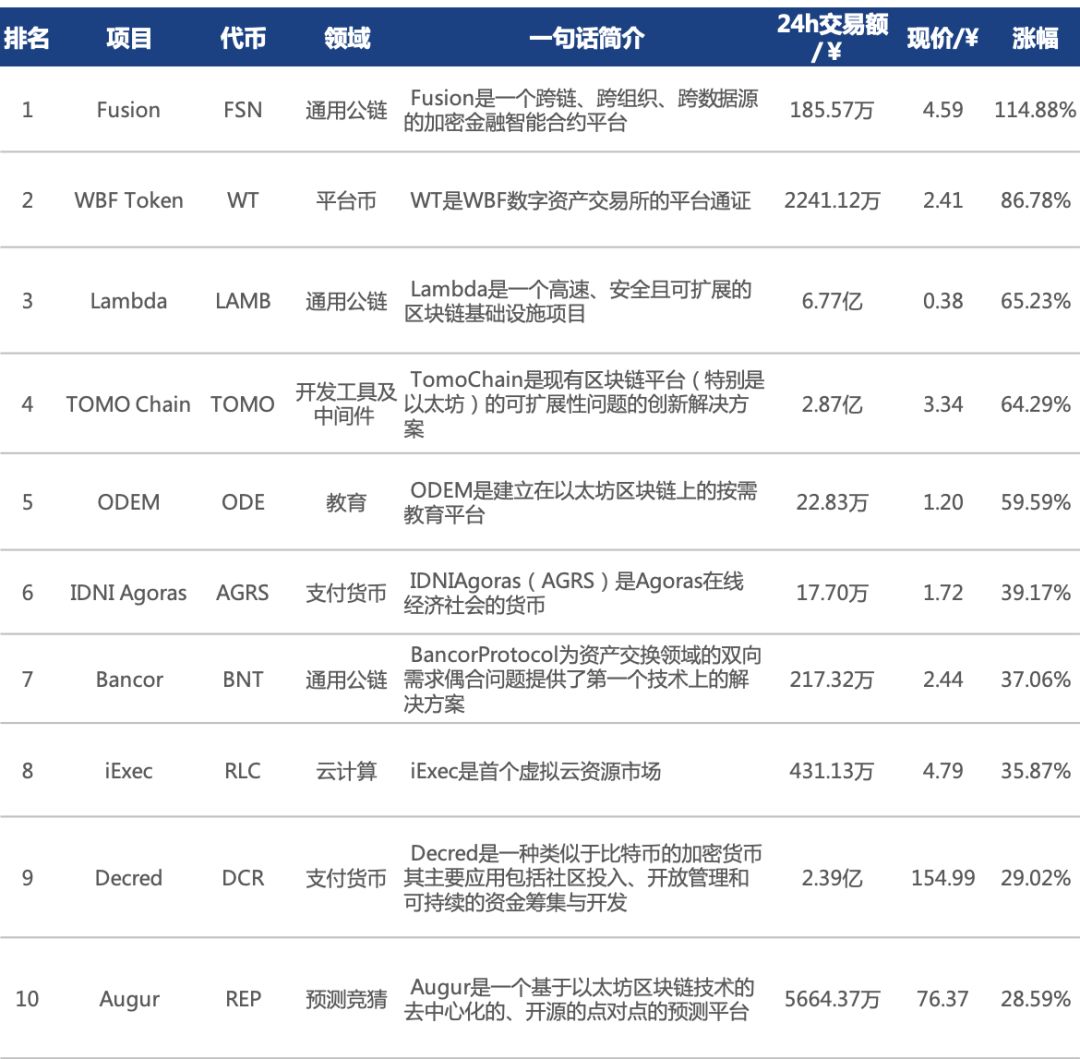
Task: Click the 76.37 price cell
Action: [x=942, y=999]
